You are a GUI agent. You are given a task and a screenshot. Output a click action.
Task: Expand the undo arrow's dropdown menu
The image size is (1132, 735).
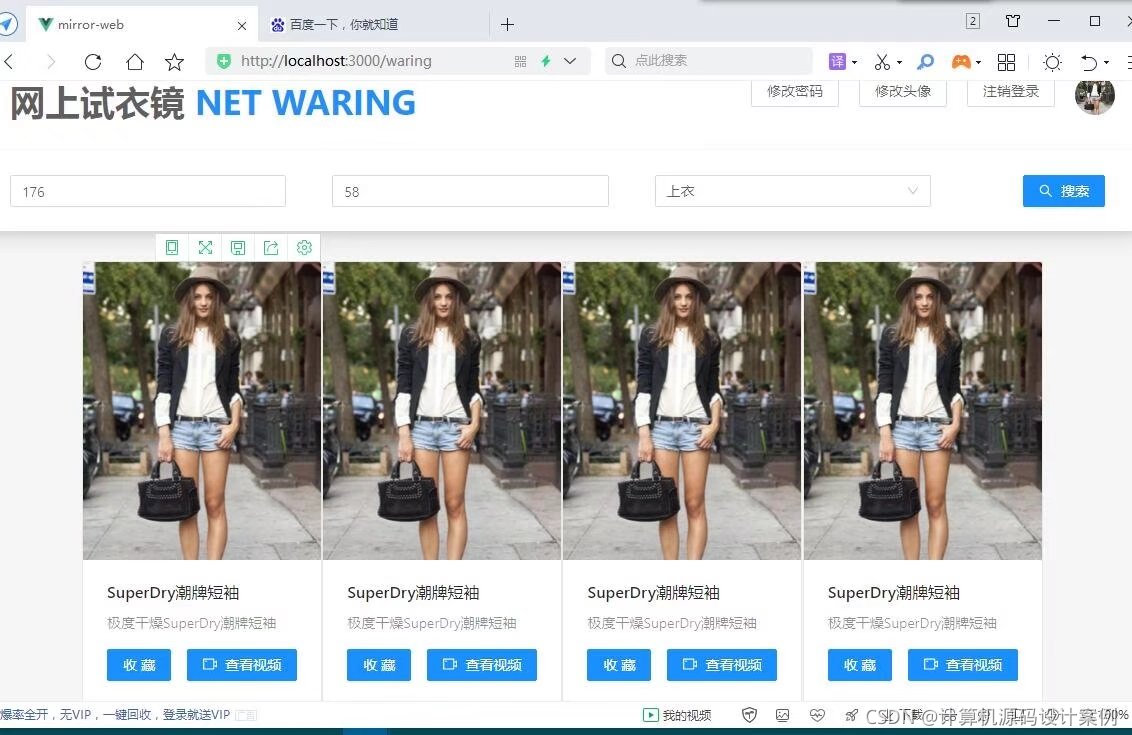[x=1106, y=61]
